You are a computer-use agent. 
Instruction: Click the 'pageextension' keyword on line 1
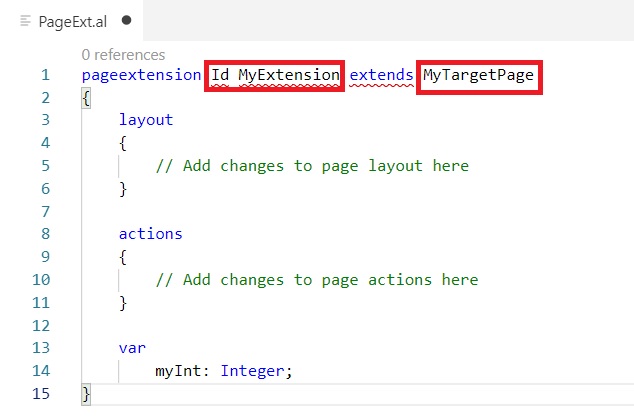click(x=141, y=75)
